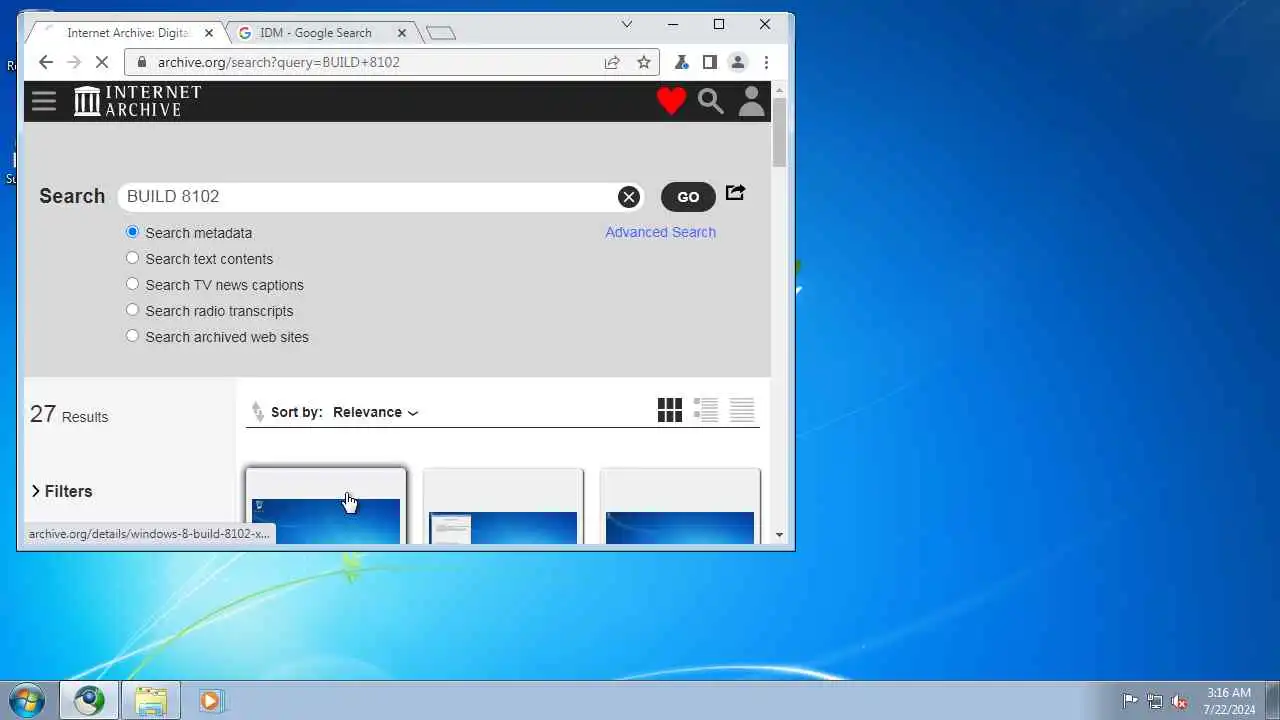Stop loading the page
1280x720 pixels.
point(101,62)
